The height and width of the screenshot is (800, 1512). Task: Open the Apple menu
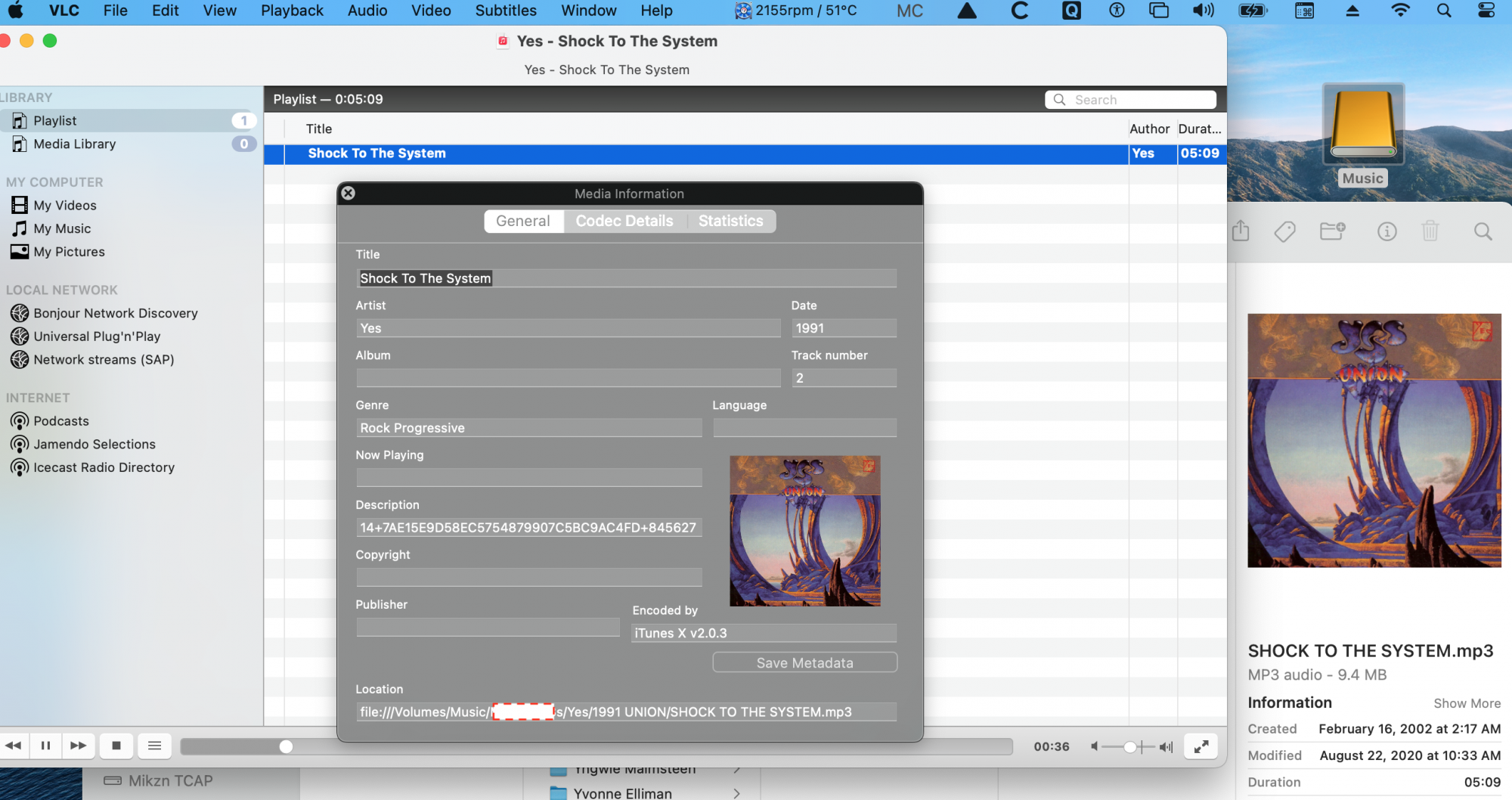point(15,11)
